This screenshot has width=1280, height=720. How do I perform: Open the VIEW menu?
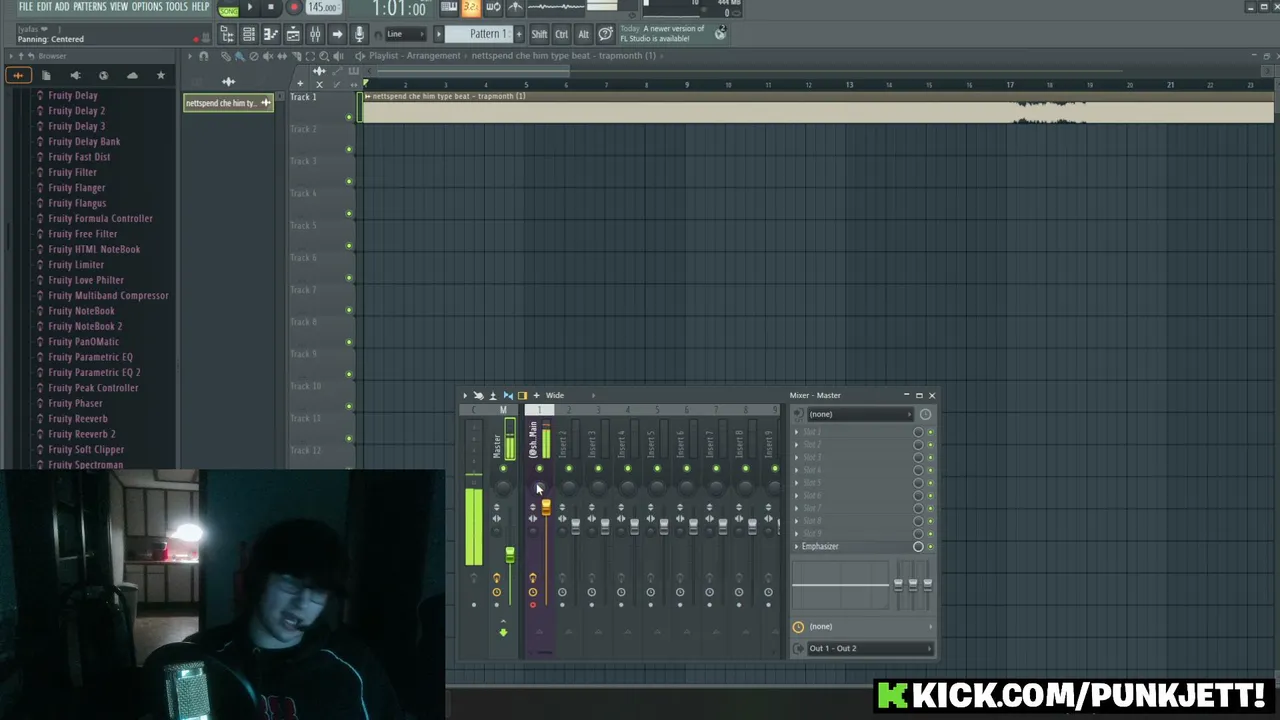[119, 7]
